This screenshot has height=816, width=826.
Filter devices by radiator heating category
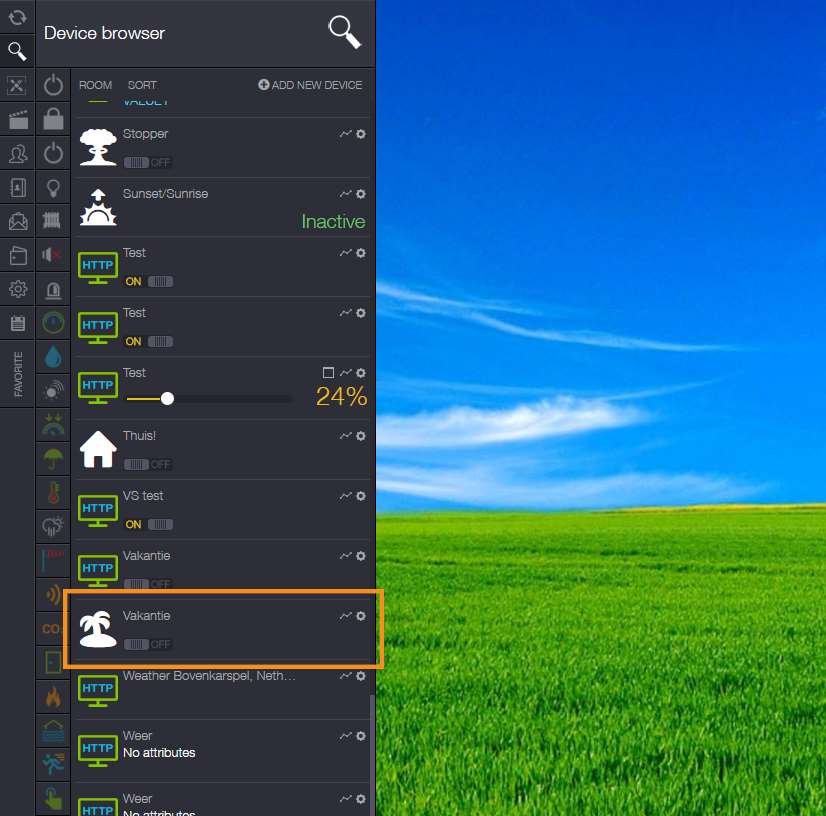coord(52,221)
